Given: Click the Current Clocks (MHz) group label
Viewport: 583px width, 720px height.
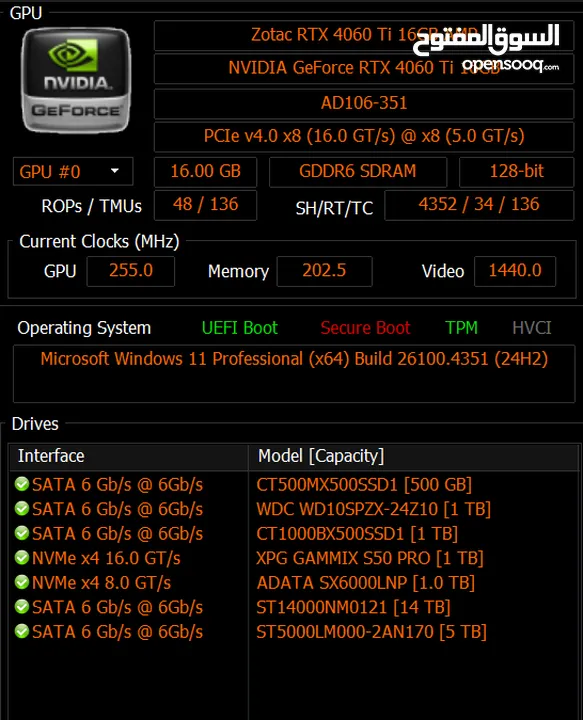Looking at the screenshot, I should click(x=99, y=242).
